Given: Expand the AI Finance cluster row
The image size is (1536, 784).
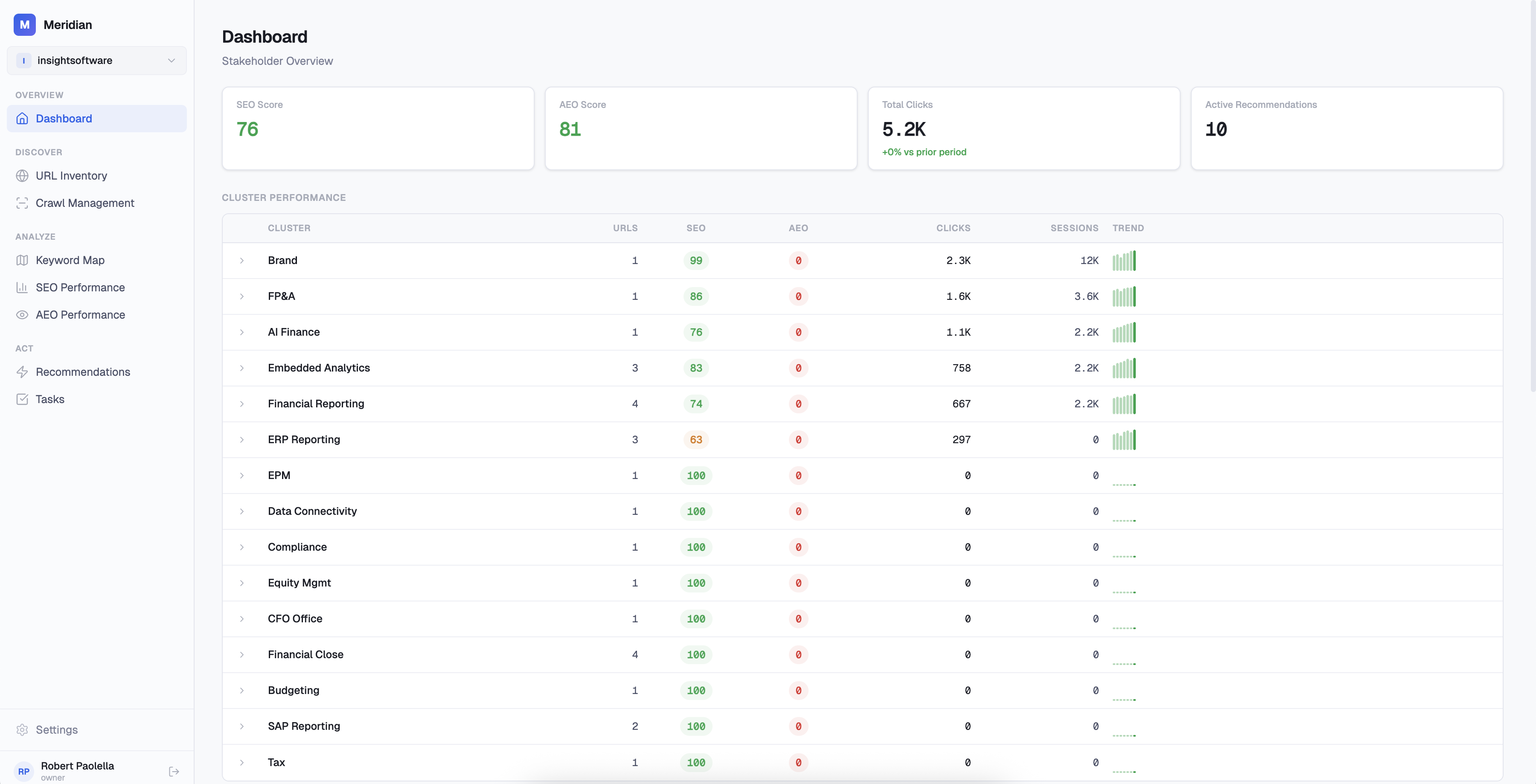Looking at the screenshot, I should pyautogui.click(x=242, y=332).
